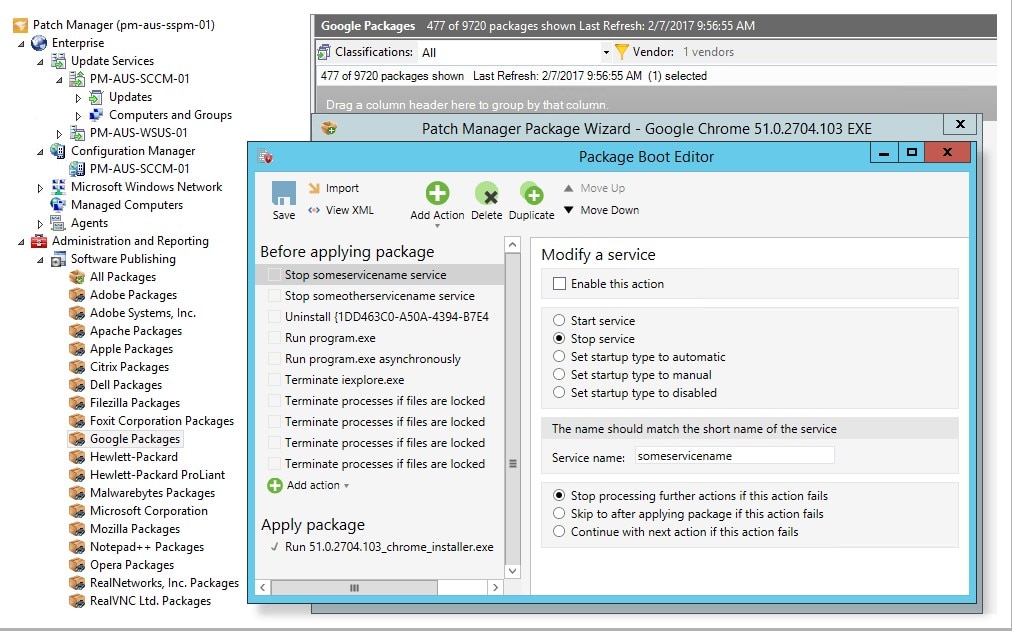Viewport: 1012px width, 631px height.
Task: Click the scroll right arrow in actions list
Action: point(495,588)
